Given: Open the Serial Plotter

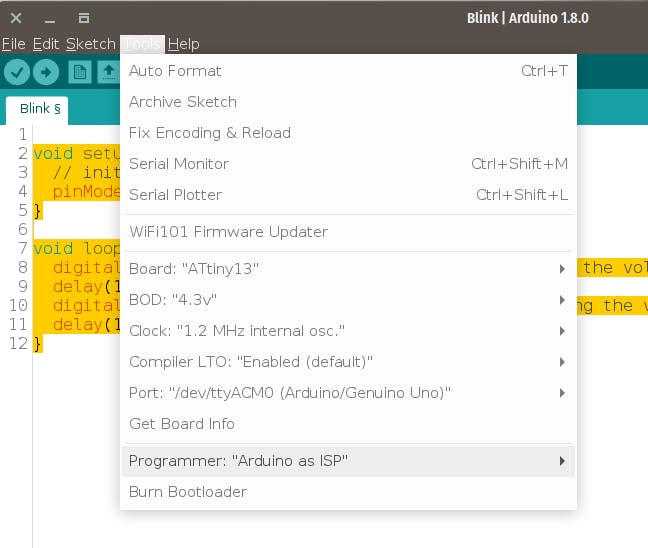Looking at the screenshot, I should pos(348,195).
